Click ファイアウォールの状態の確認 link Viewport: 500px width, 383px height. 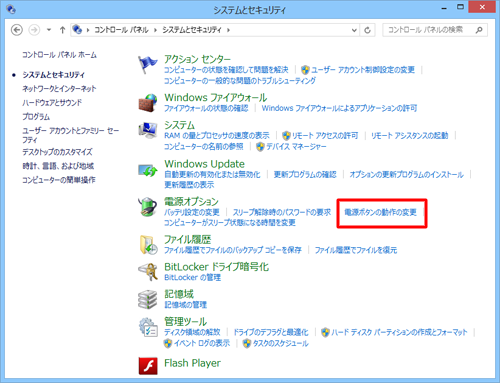[x=206, y=108]
